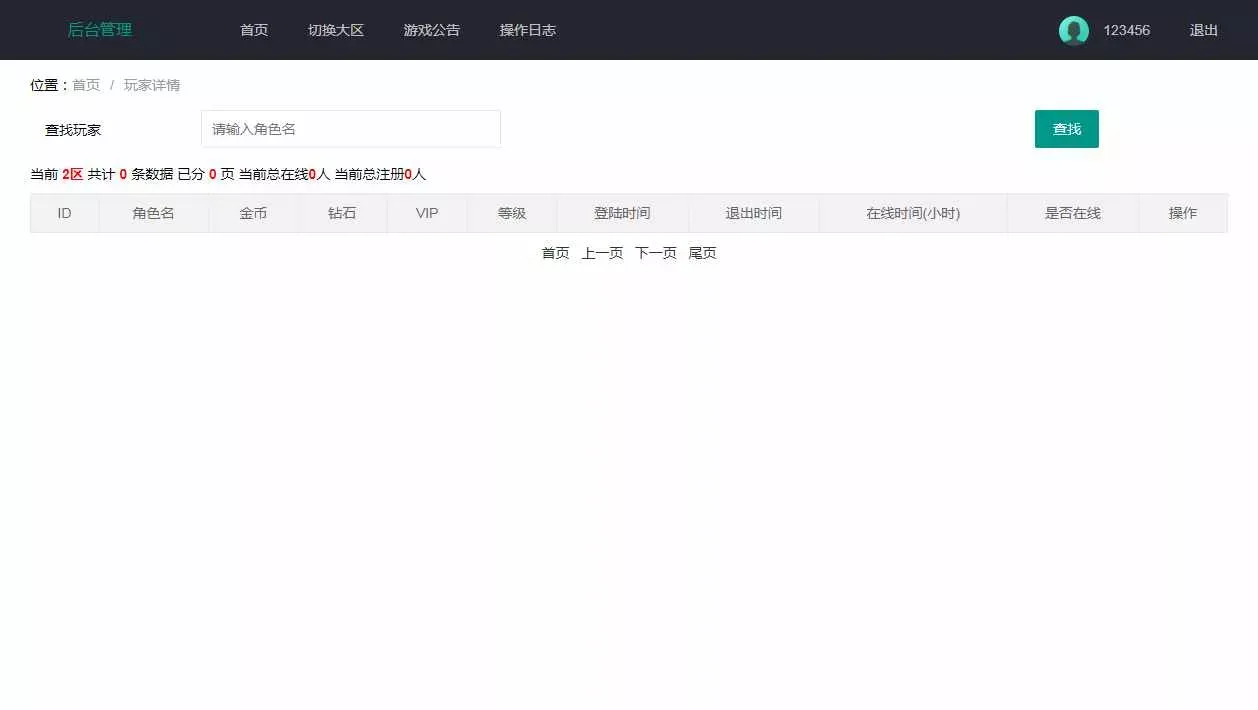
Task: Open the 切换大区 menu item
Action: point(336,30)
